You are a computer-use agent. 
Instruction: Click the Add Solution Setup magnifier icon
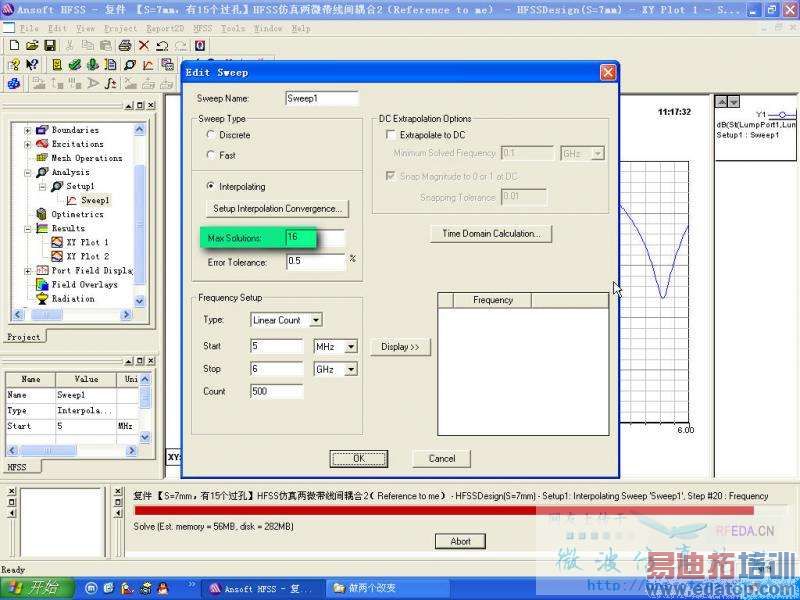pyautogui.click(x=130, y=65)
